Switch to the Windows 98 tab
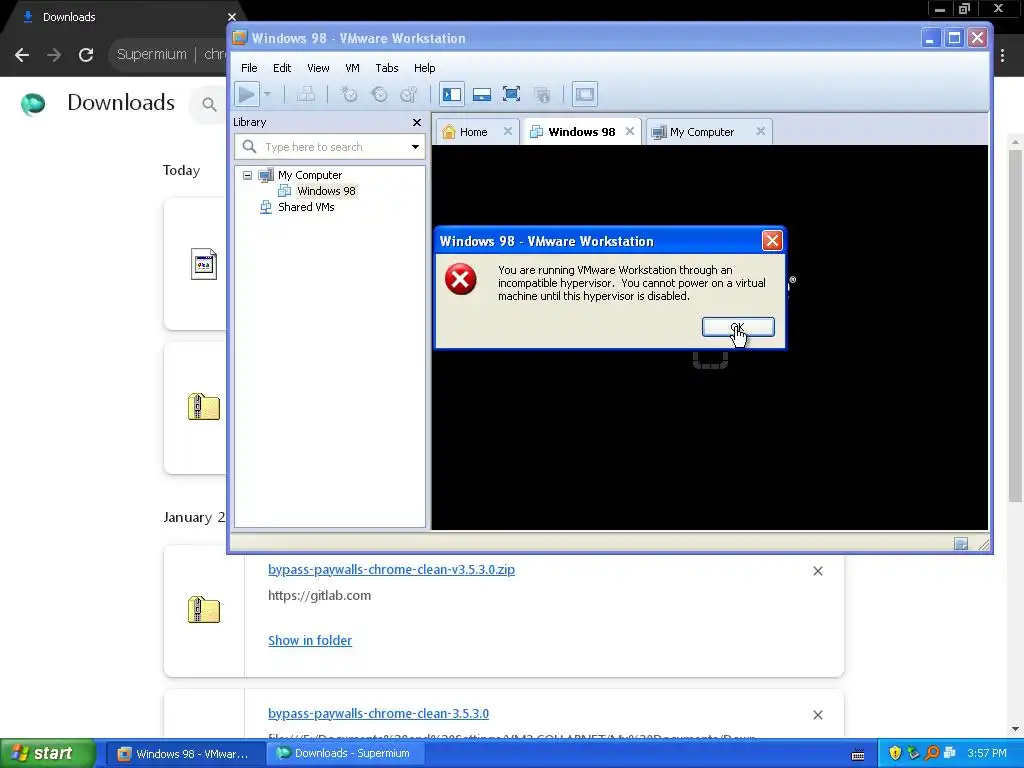1024x768 pixels. point(581,132)
